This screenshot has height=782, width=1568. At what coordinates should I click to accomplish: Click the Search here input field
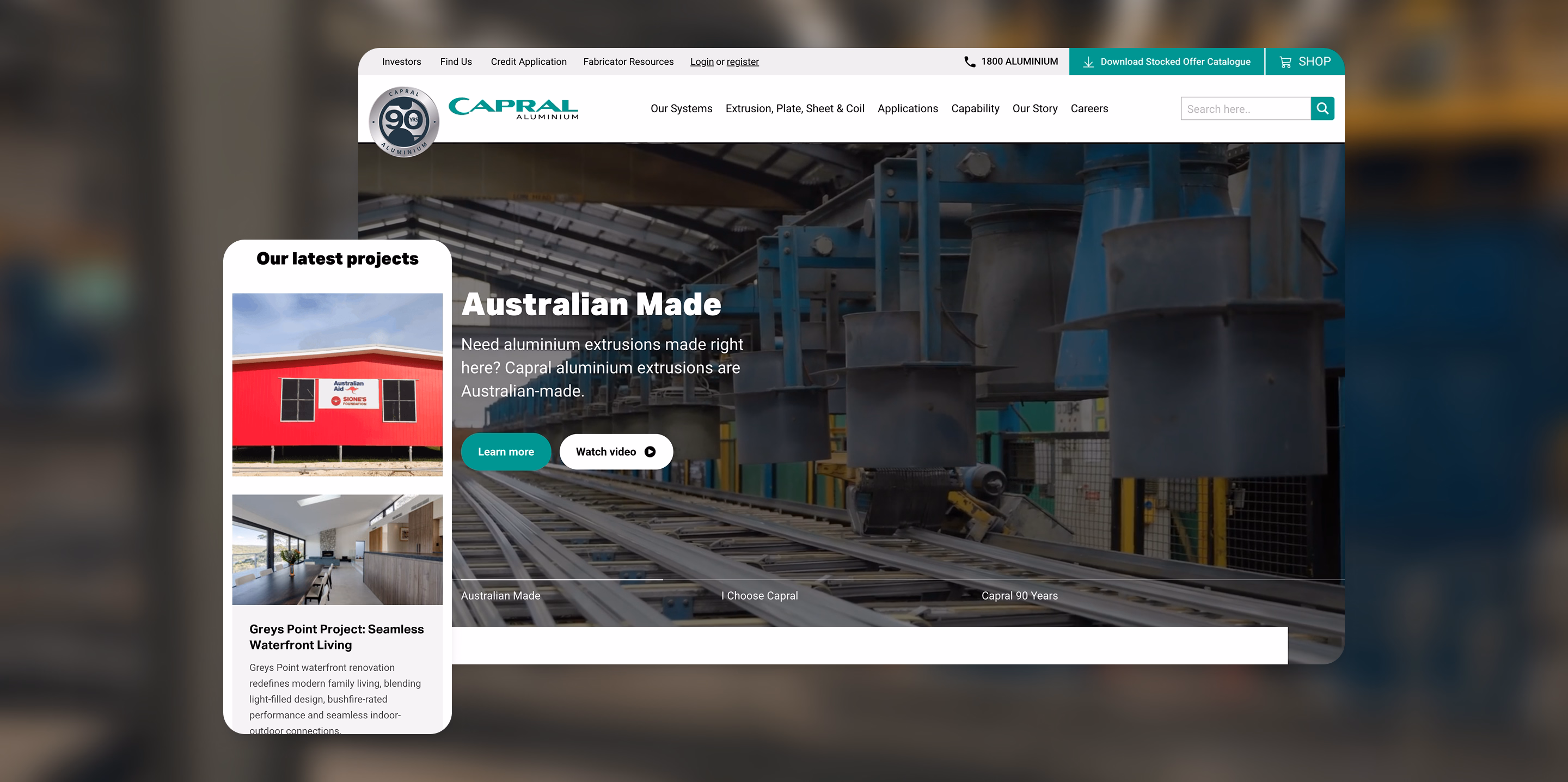1245,108
